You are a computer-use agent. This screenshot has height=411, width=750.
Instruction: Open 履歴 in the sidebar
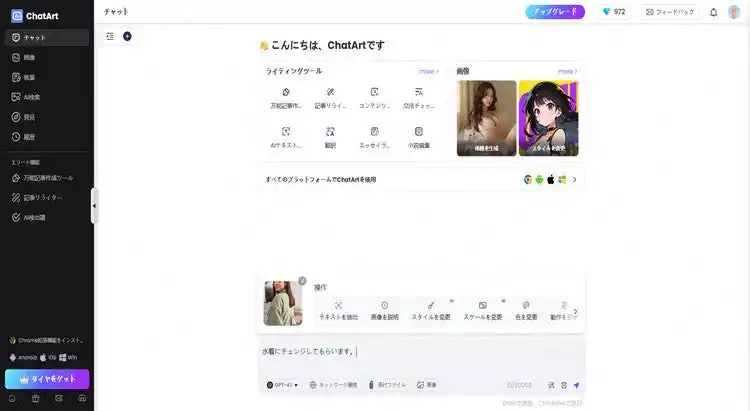pos(28,137)
